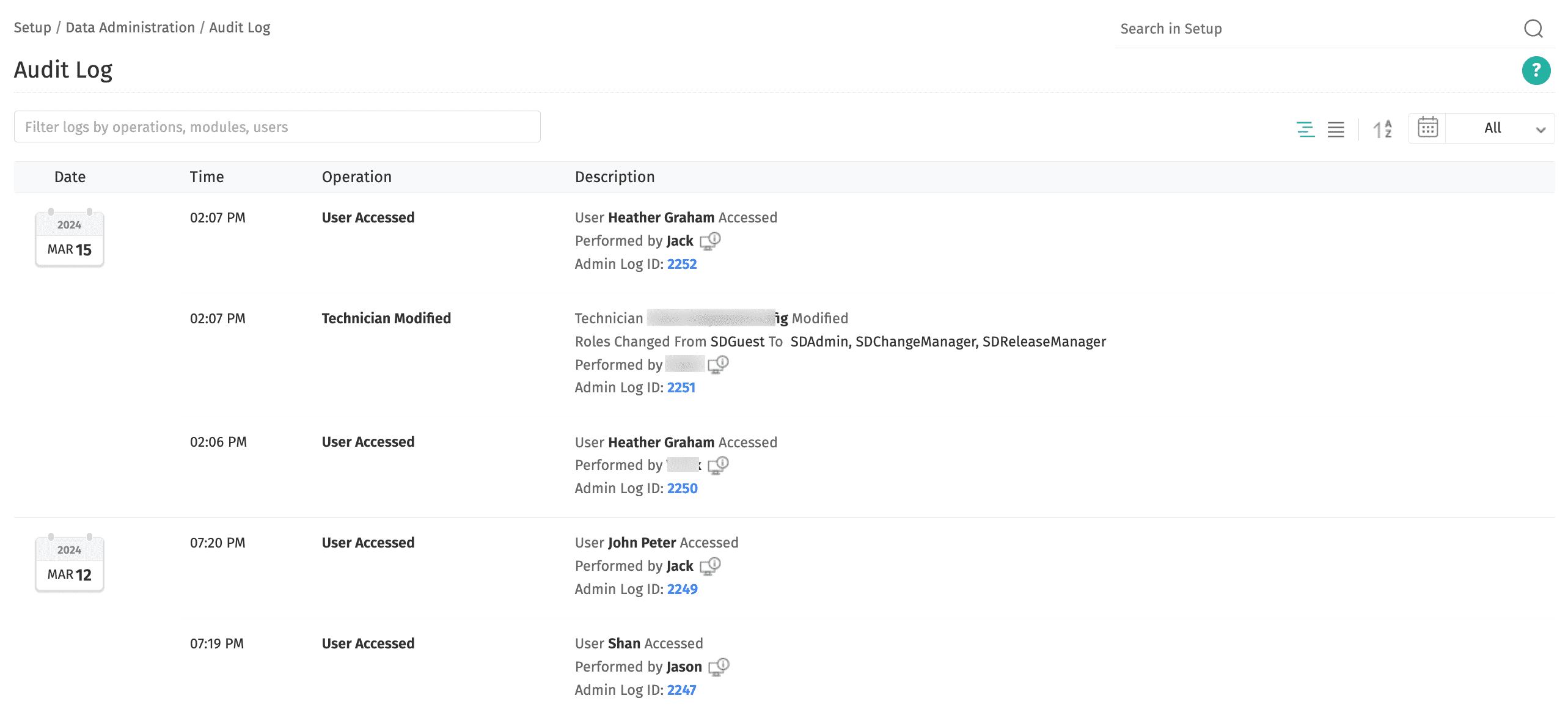This screenshot has width=1568, height=715.
Task: Click the filter logs input field
Action: click(277, 127)
